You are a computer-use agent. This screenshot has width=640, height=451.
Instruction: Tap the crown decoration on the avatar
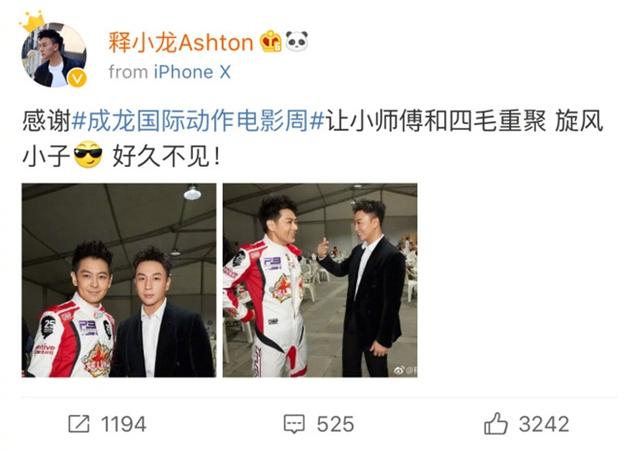[x=33, y=22]
